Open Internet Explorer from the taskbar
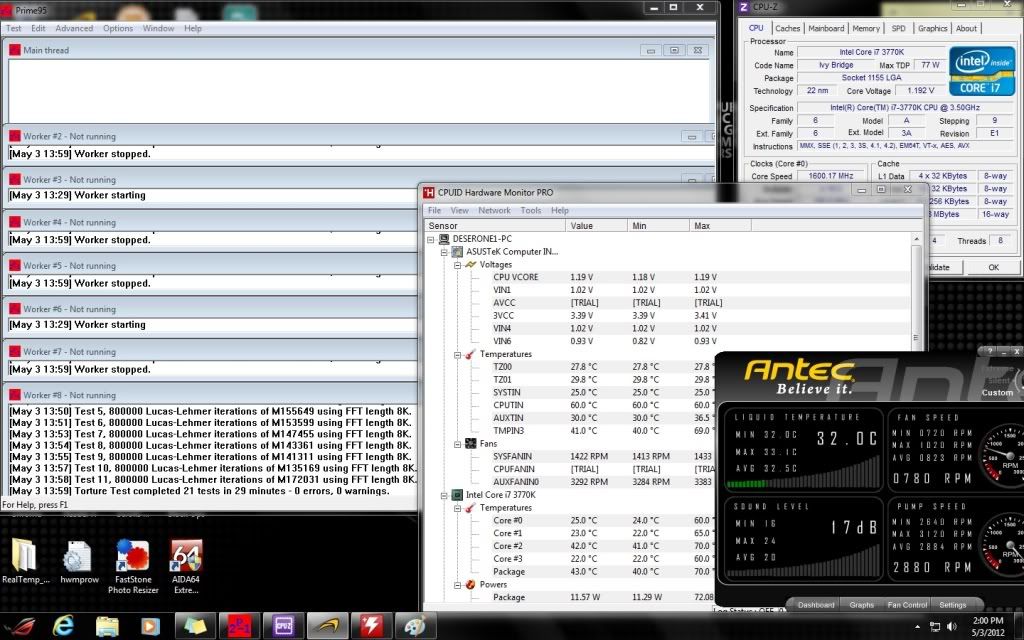 coord(63,627)
